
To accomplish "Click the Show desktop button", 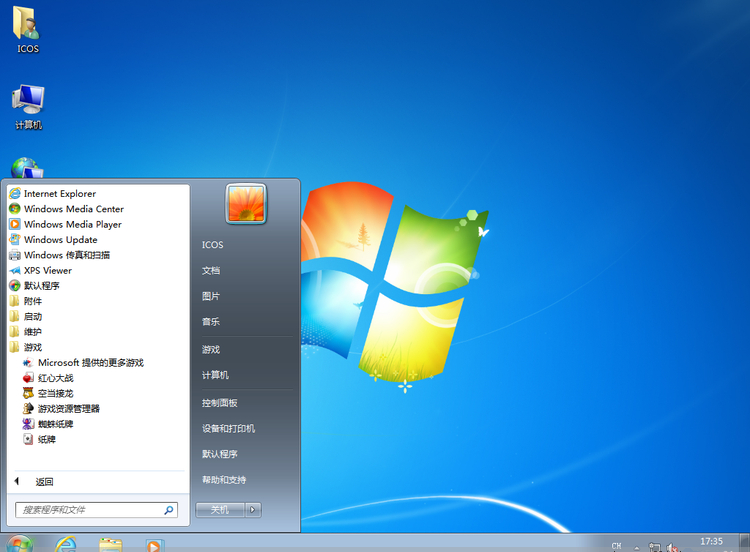I will 744,543.
